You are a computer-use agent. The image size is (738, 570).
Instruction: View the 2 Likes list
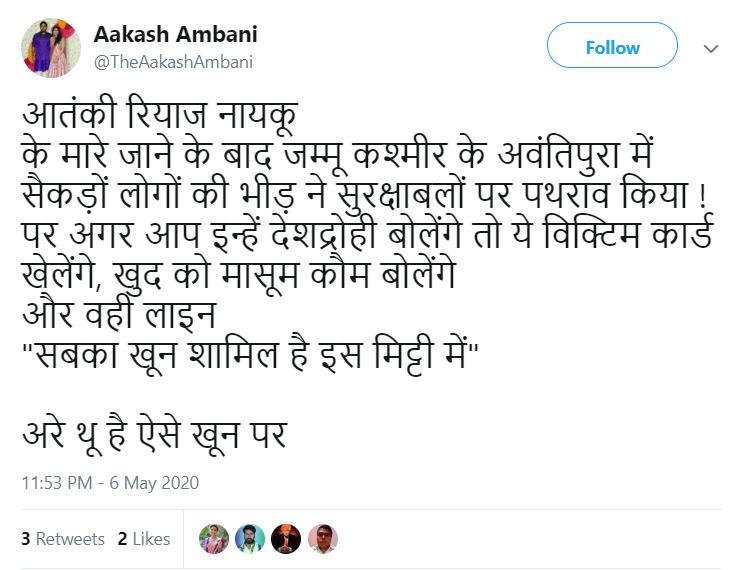click(x=144, y=539)
